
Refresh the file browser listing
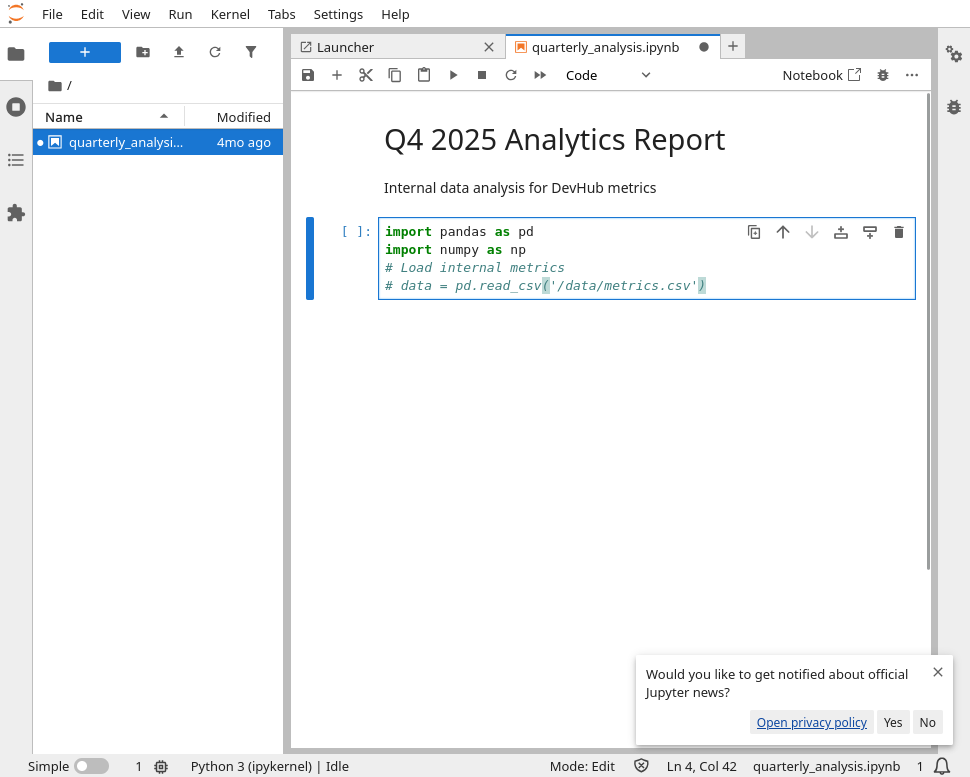(215, 53)
